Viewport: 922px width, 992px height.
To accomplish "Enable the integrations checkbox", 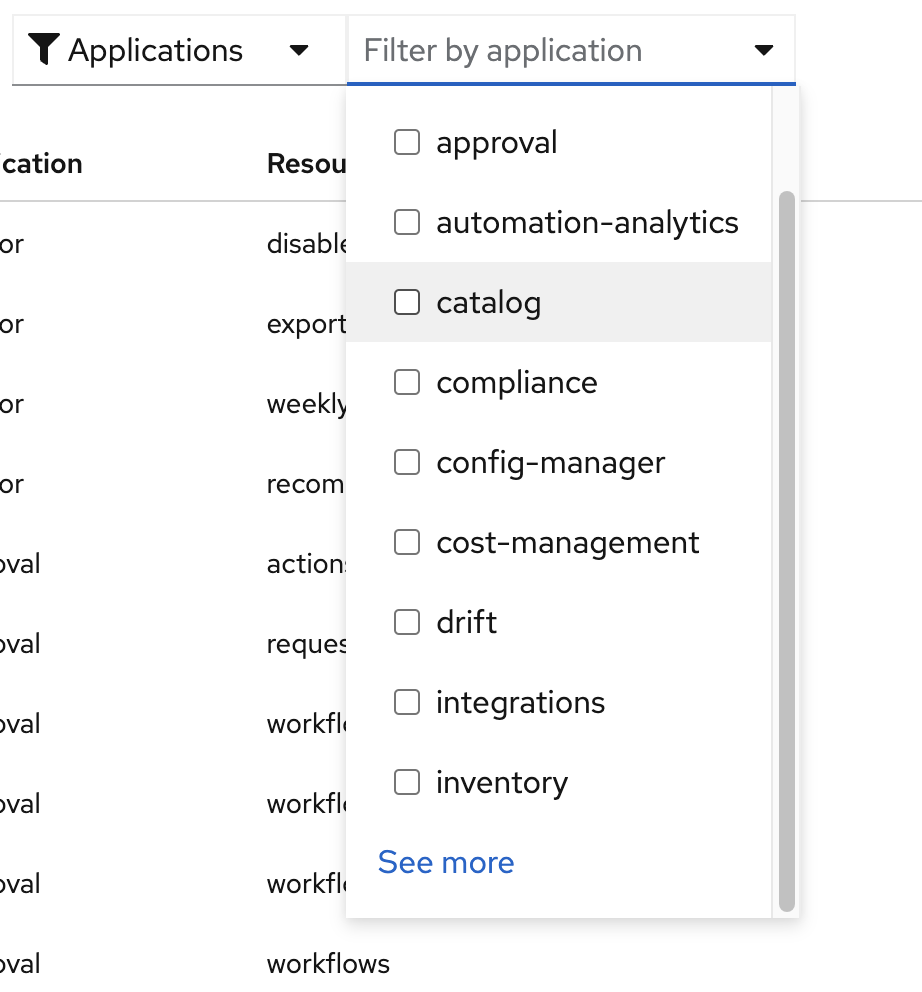I will 406,702.
